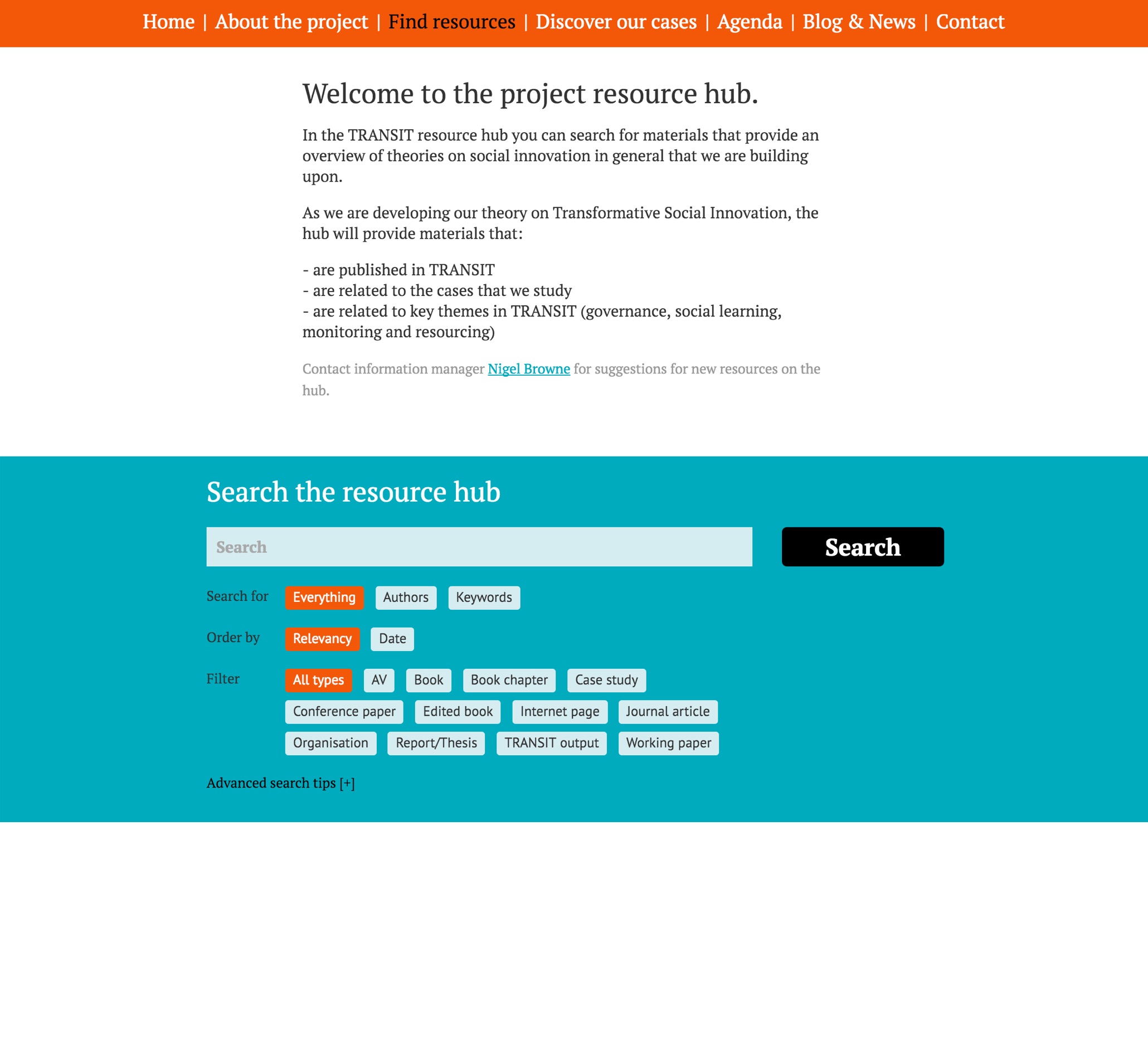Select the Relevancy ordering option

coord(323,638)
